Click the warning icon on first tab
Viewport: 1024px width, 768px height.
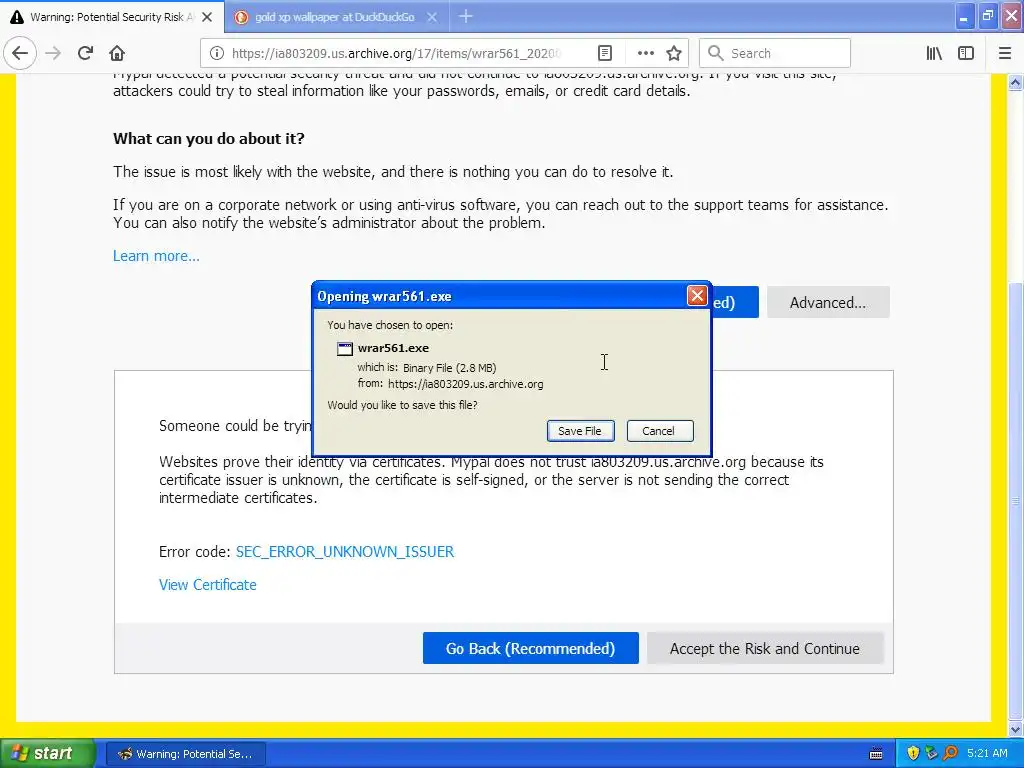[x=16, y=17]
